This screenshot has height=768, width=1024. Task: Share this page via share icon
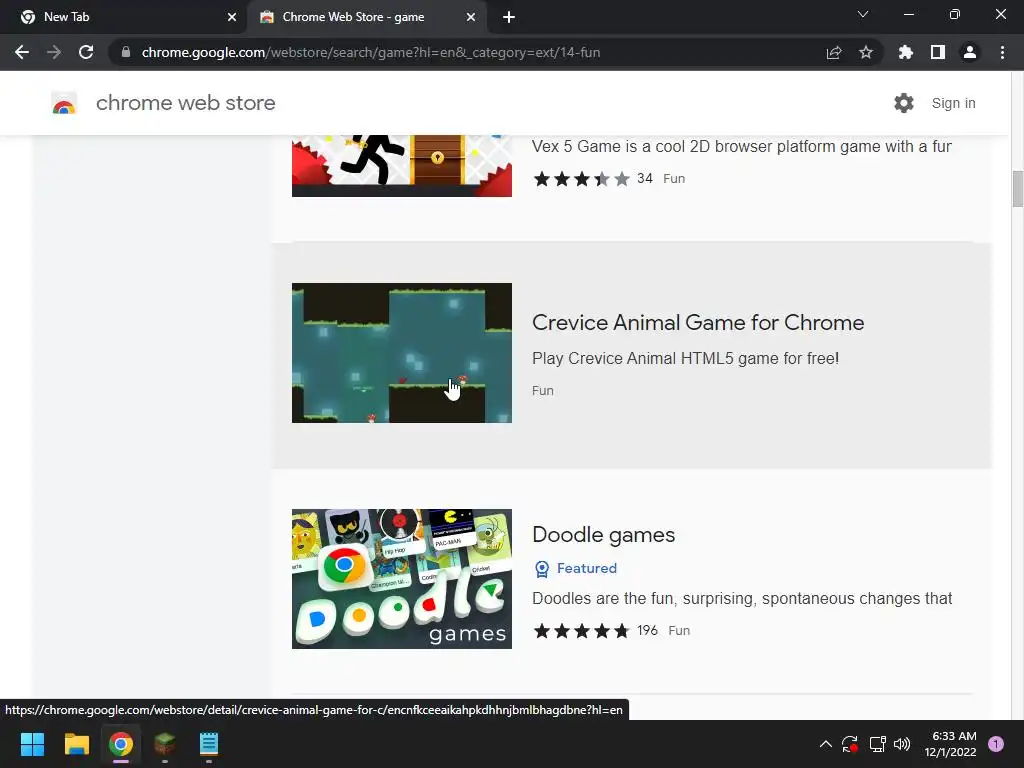coord(834,52)
